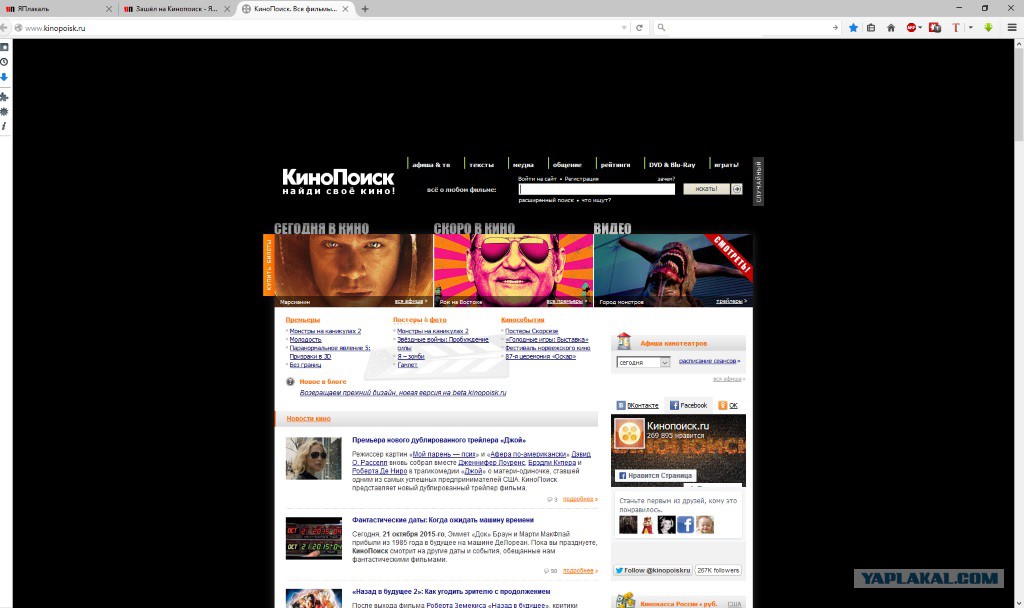Screen dimensions: 1024x608
Task: Click the go arrow in browser search box
Action: click(835, 27)
